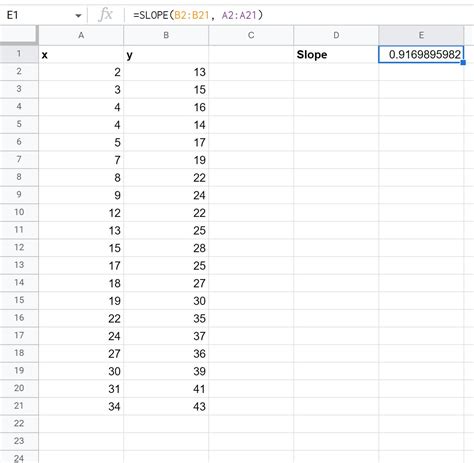This screenshot has height=463, width=474.
Task: Open the name box dropdown arrow
Action: [x=78, y=16]
